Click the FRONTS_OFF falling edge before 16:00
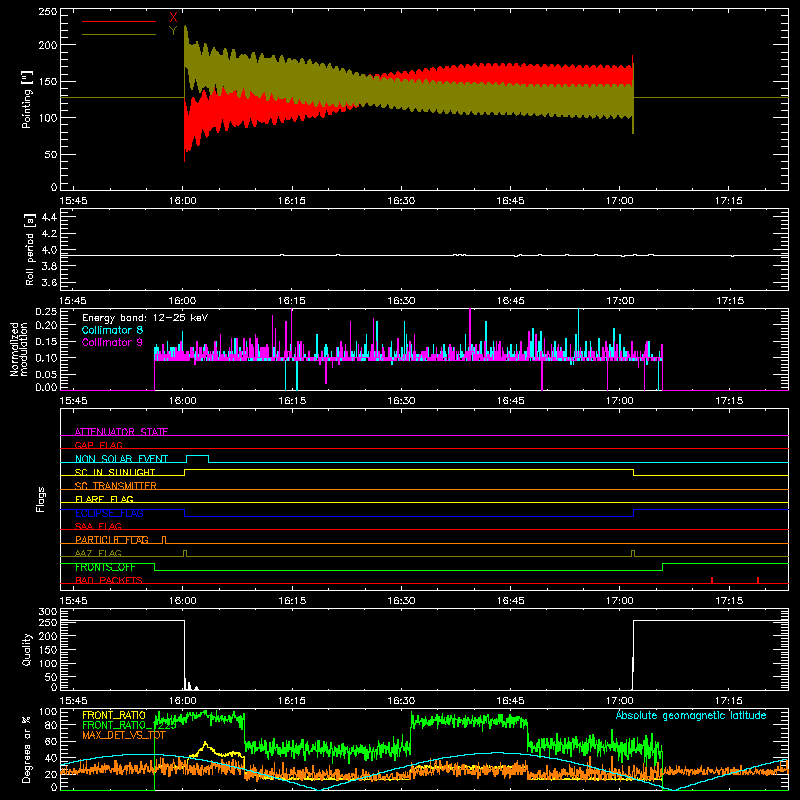This screenshot has height=800, width=800. (x=155, y=567)
